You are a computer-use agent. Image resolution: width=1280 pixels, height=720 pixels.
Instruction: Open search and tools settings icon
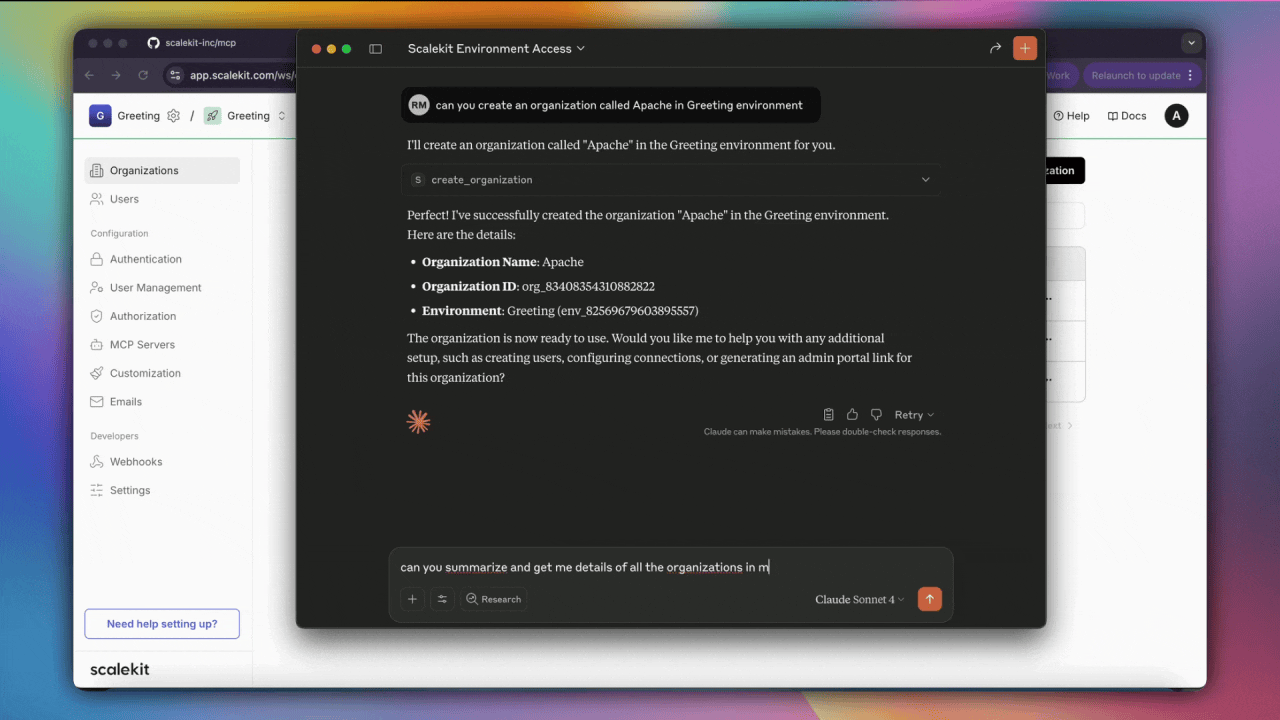442,599
